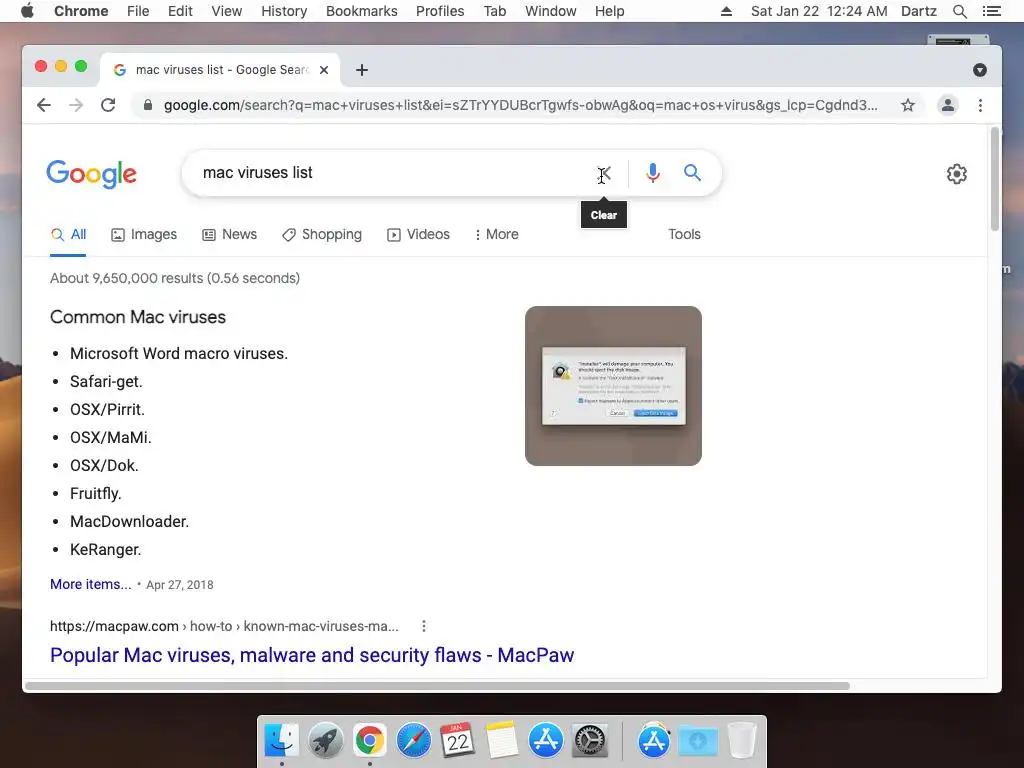Click the date and time in menu bar
This screenshot has width=1024, height=768.
coord(819,11)
